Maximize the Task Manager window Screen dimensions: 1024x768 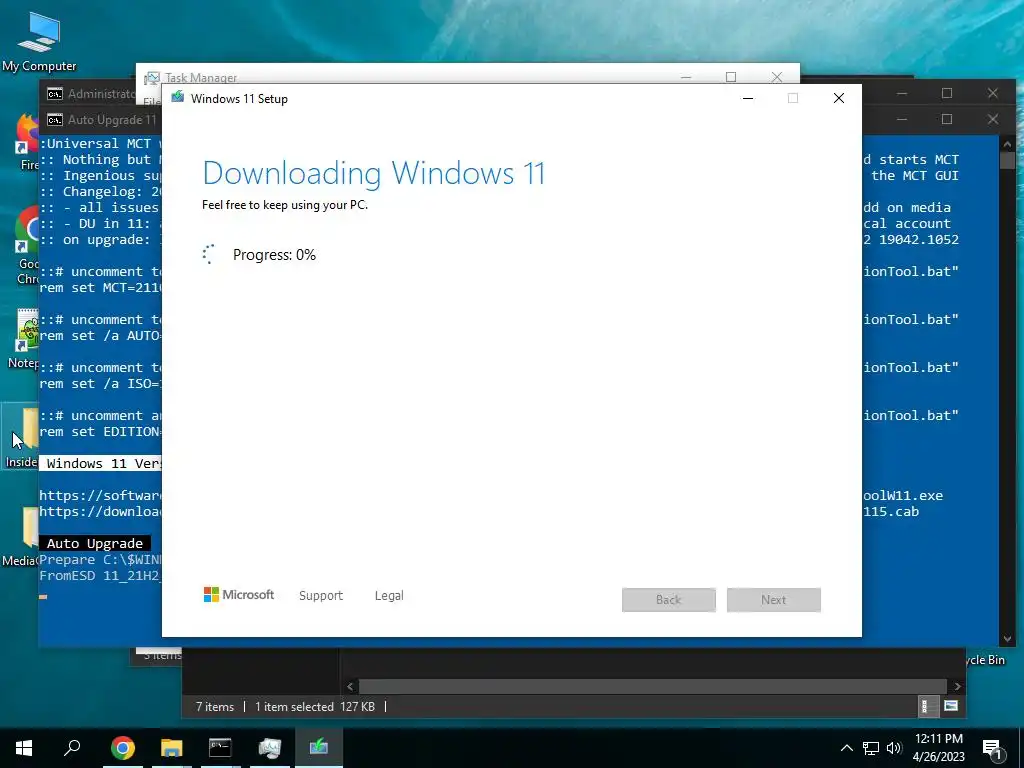point(731,77)
